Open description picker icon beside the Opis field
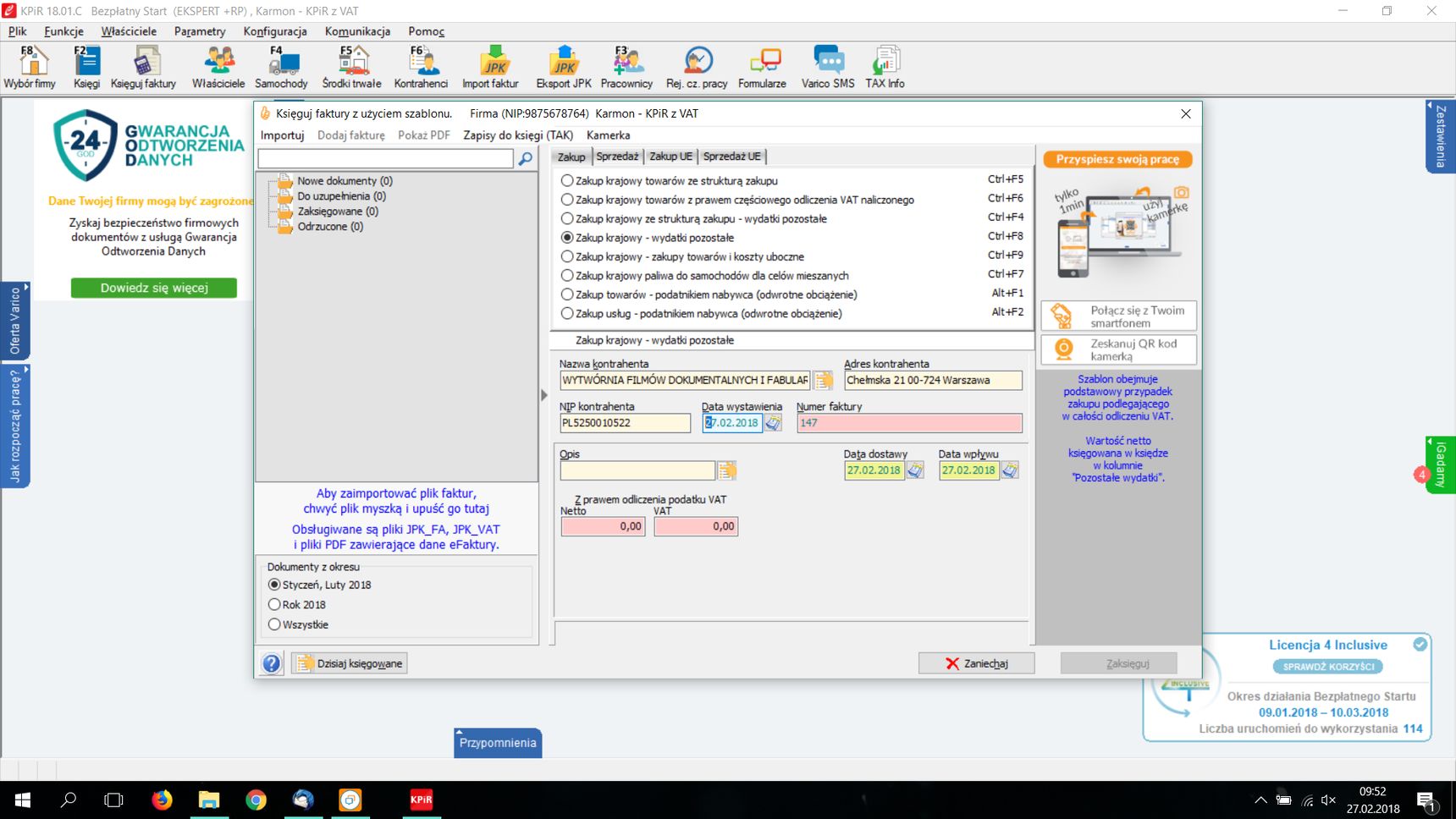Image resolution: width=1456 pixels, height=819 pixels. coord(727,470)
